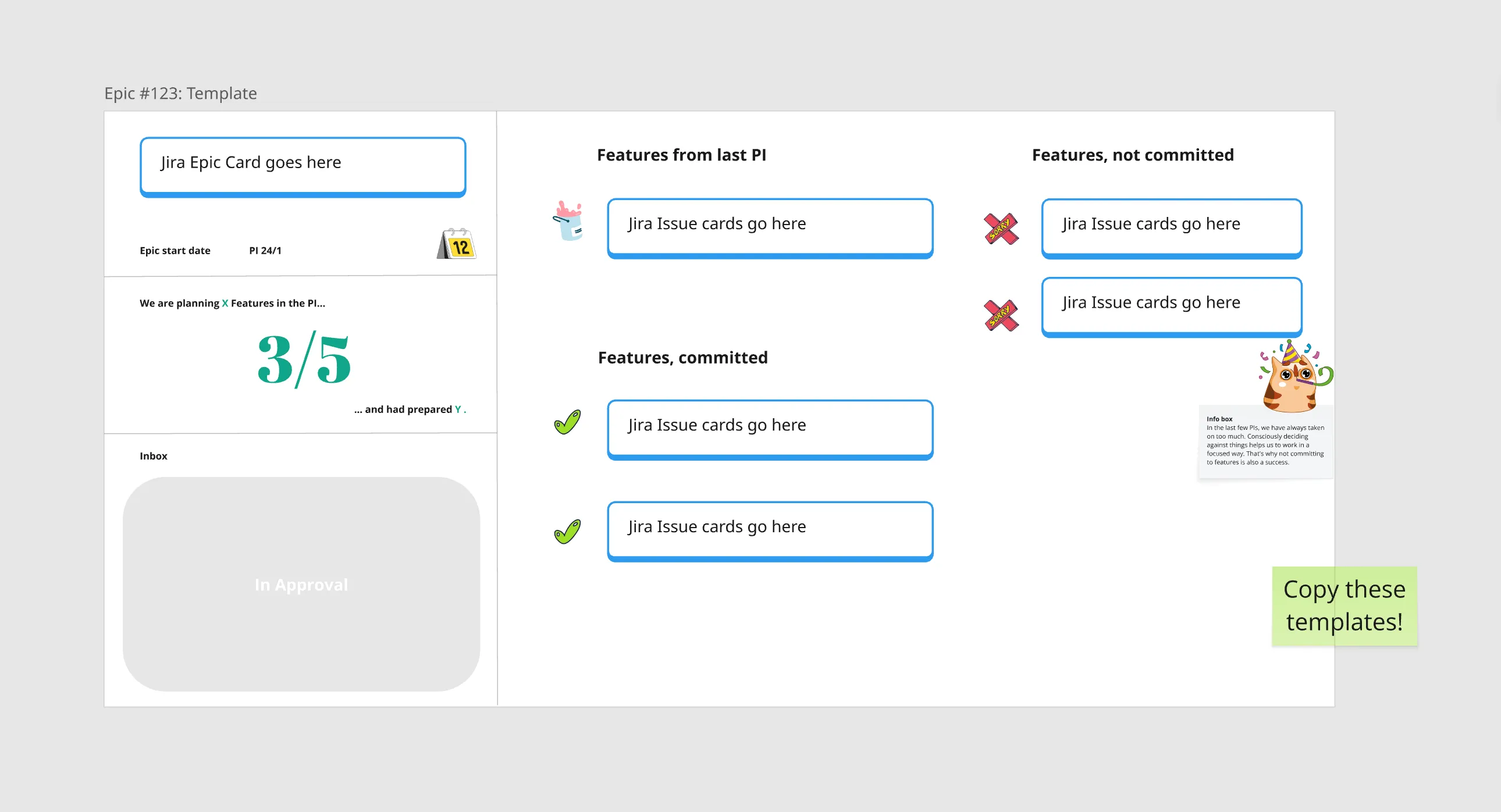Select the Jira Epic Card placeholder
Screen dimensions: 1501x812
tap(303, 166)
